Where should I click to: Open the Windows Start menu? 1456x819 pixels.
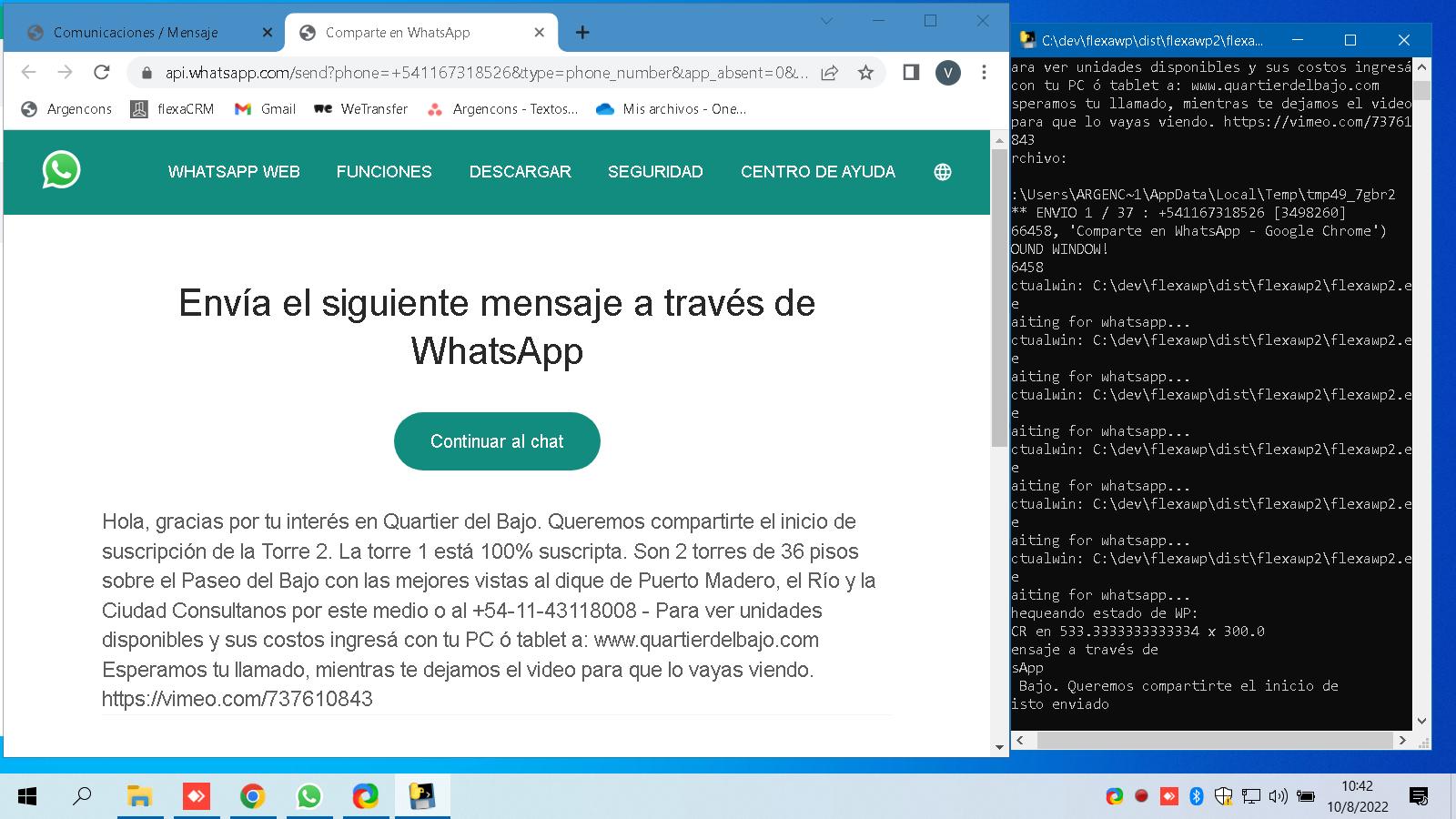click(27, 797)
